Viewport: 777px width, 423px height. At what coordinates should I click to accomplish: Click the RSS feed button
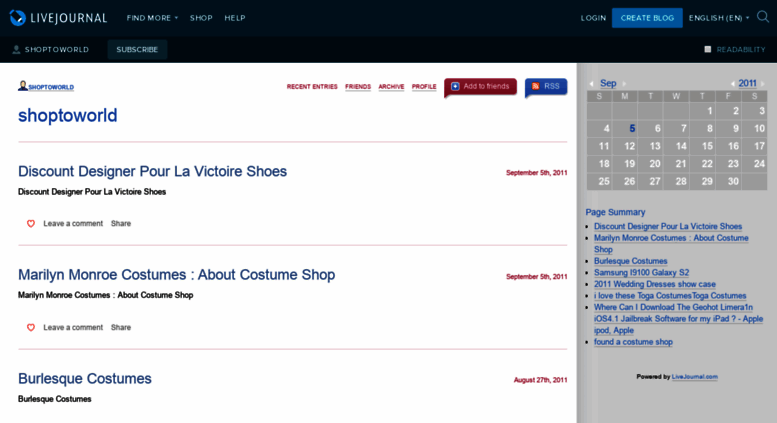546,87
